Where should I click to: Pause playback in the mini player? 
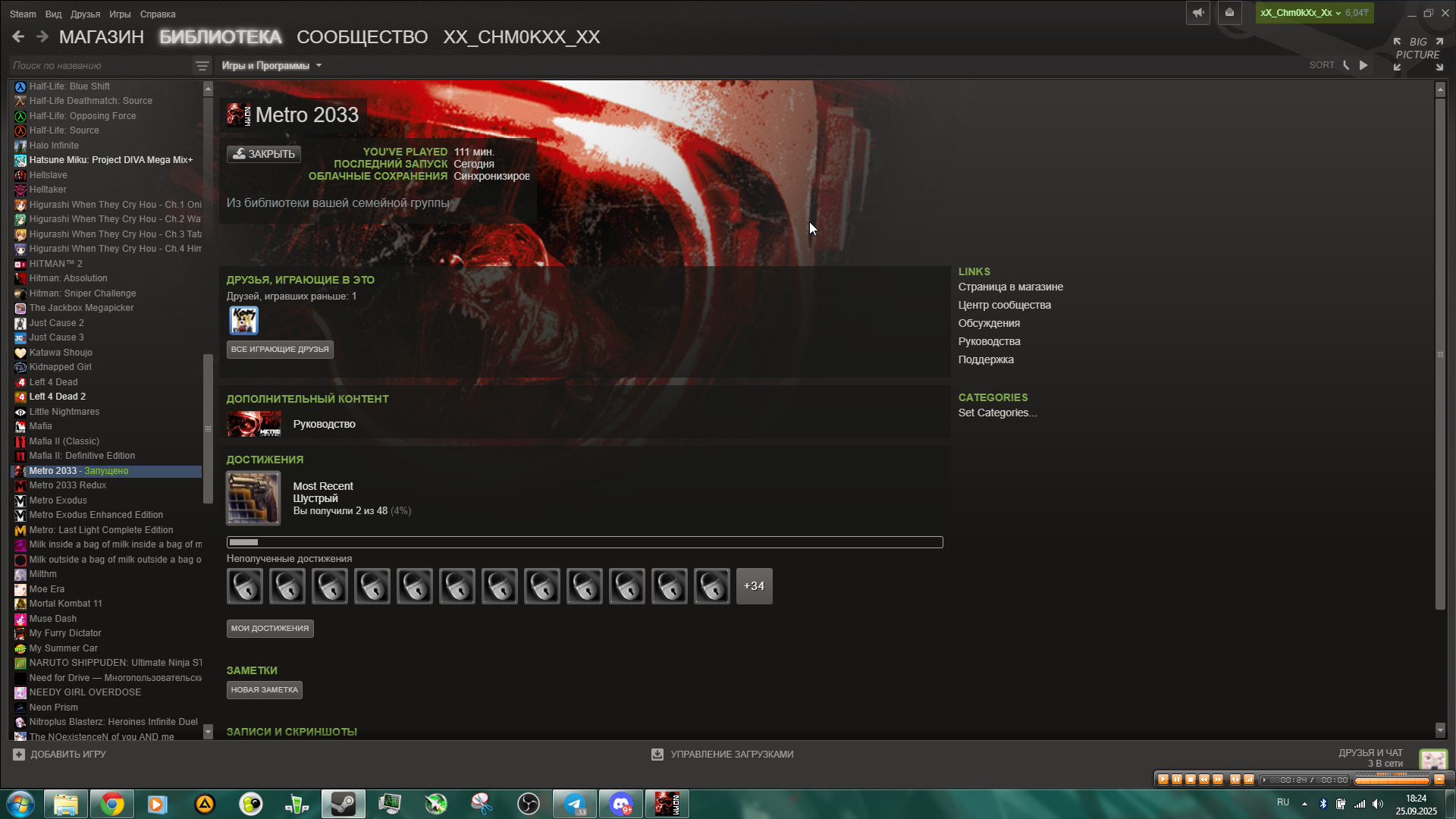[1176, 780]
